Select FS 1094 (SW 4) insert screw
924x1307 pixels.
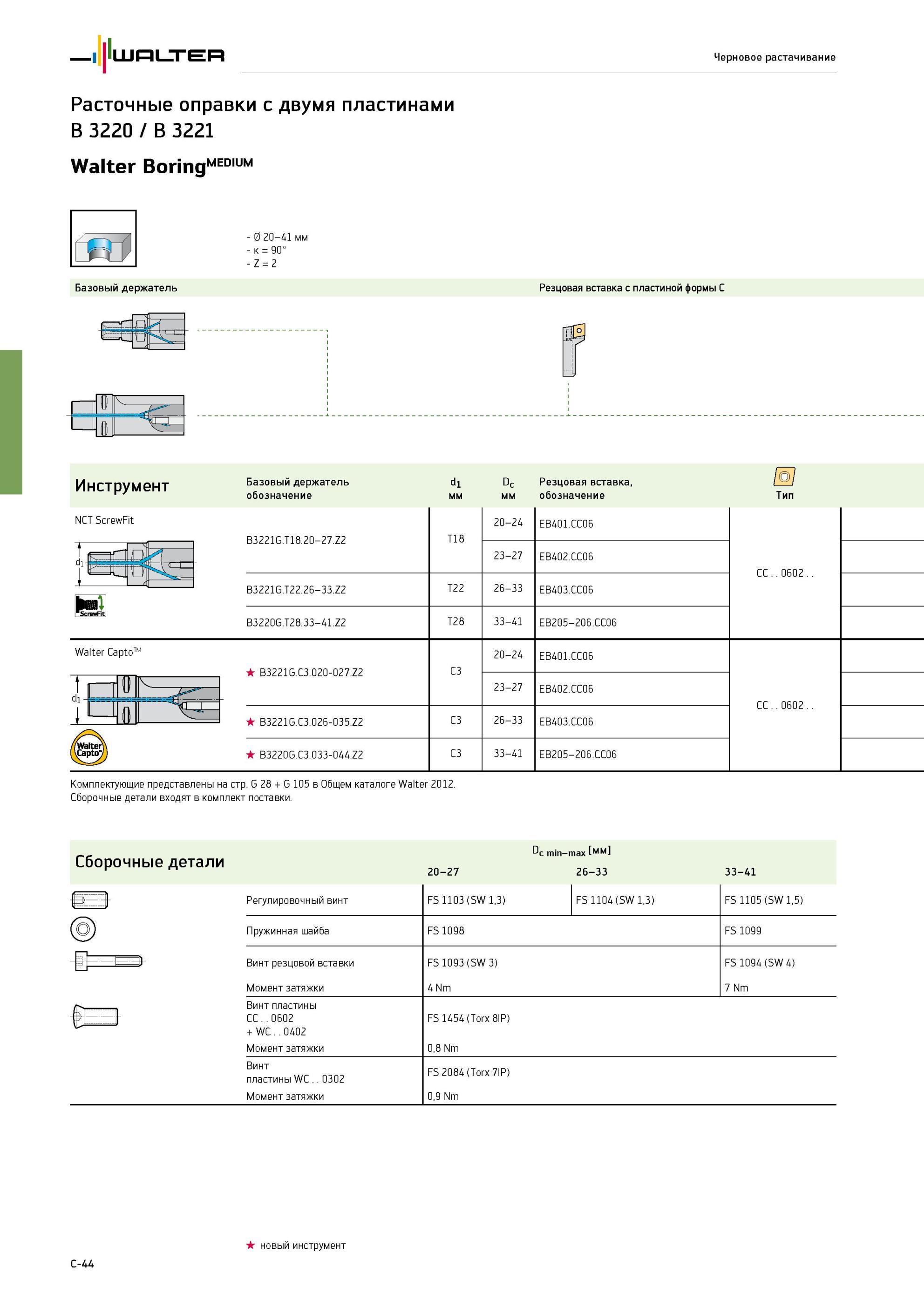pos(760,963)
